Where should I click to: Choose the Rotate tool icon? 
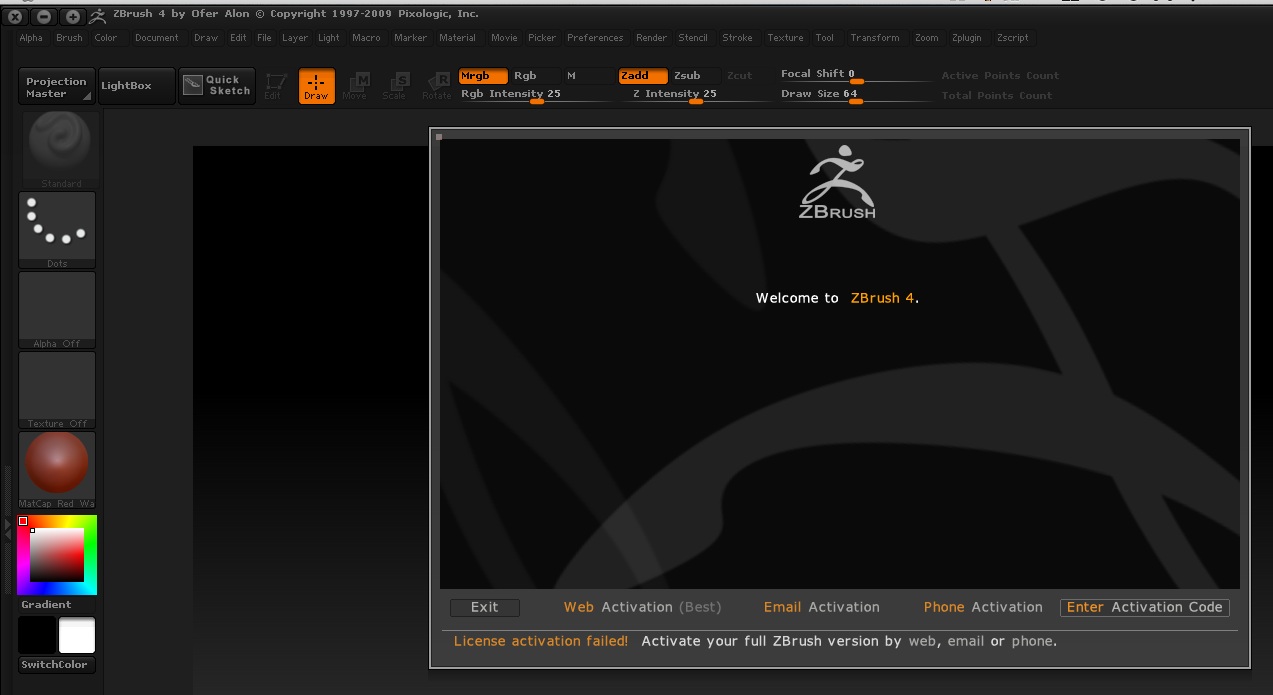point(437,86)
